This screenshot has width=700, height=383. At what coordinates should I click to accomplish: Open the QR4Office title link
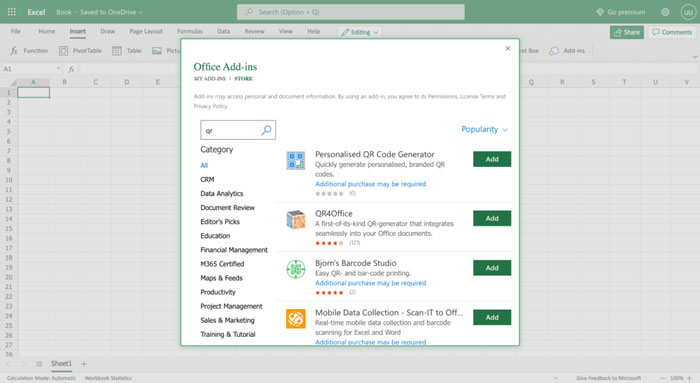[x=334, y=214]
